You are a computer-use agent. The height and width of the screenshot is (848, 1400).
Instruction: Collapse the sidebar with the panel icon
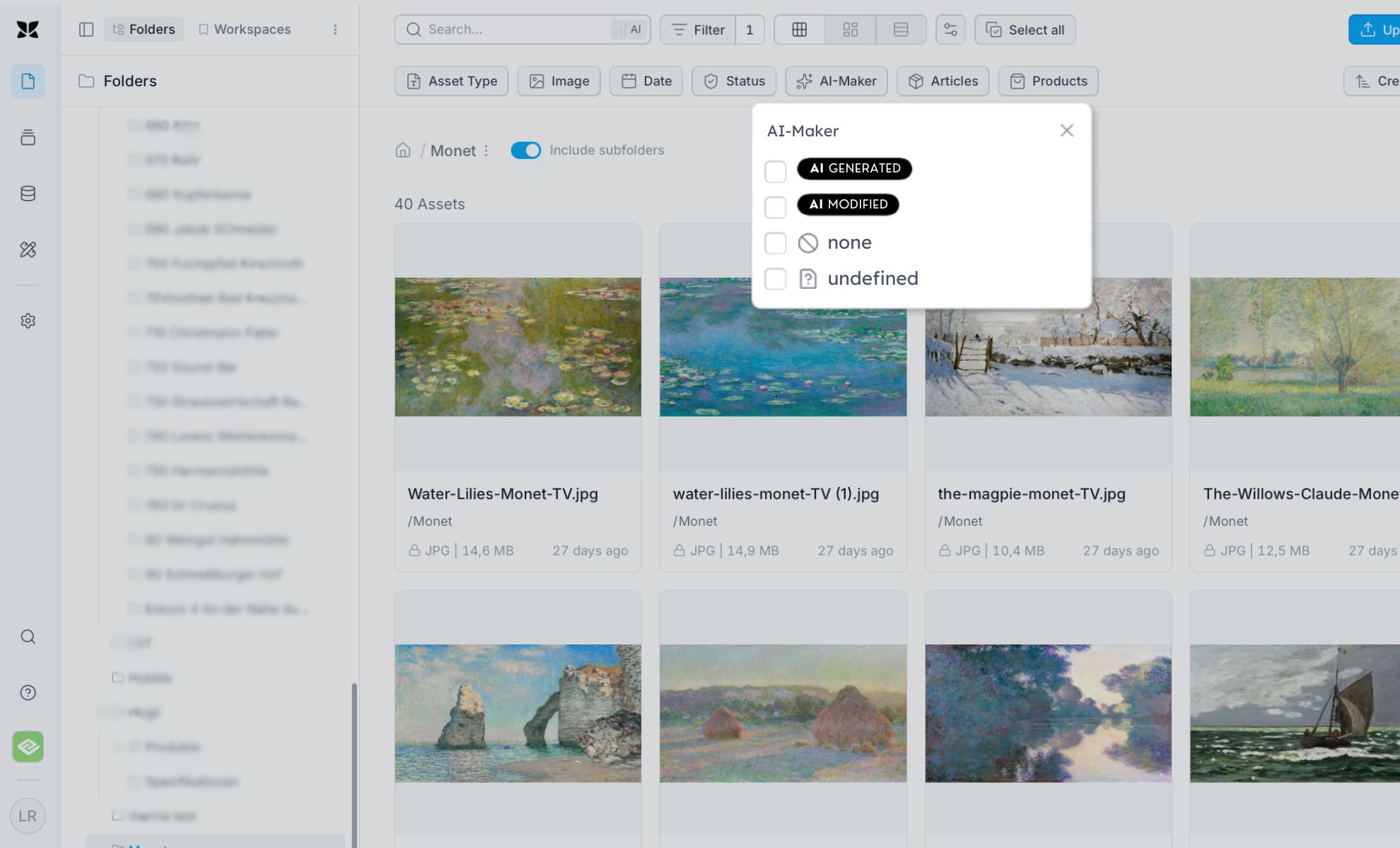86,29
